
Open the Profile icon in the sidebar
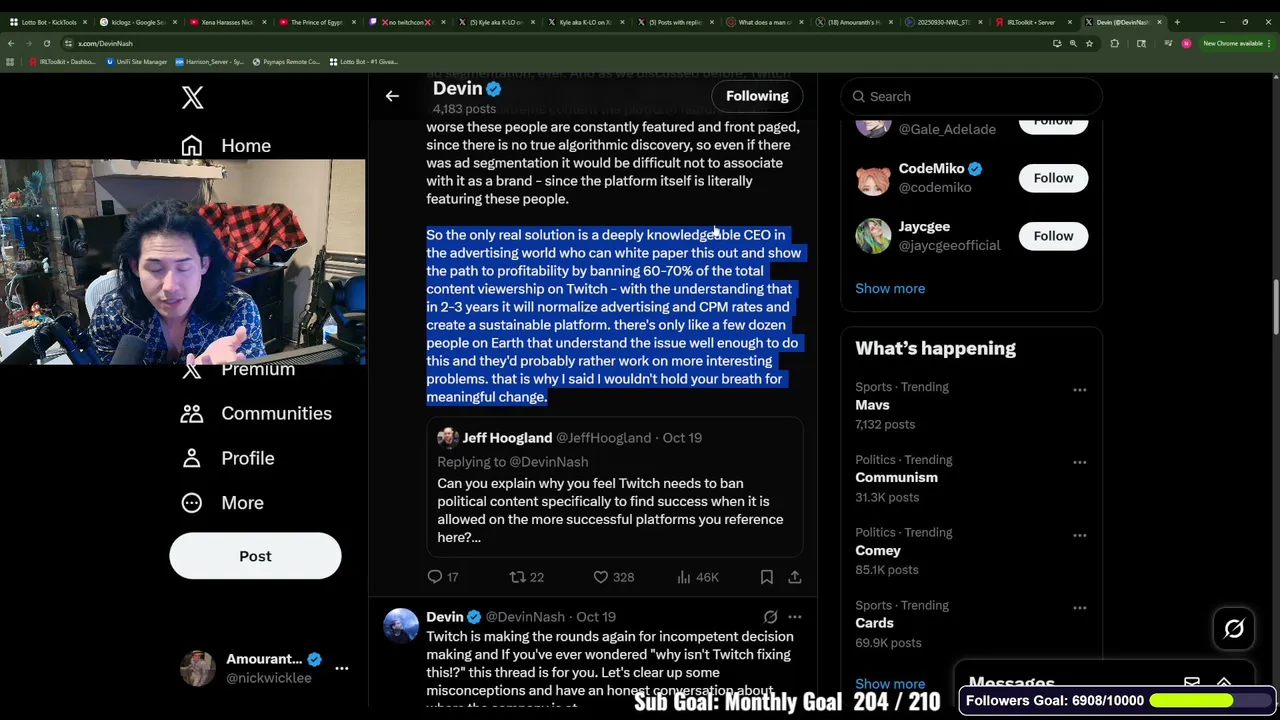click(192, 458)
